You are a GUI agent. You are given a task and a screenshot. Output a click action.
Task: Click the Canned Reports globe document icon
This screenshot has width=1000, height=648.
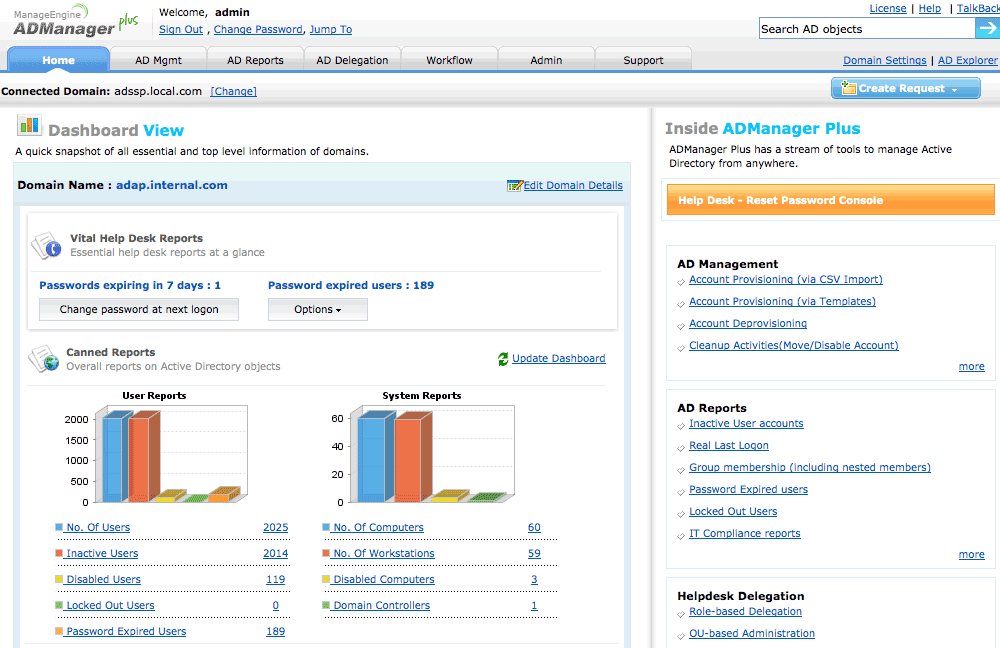(44, 359)
